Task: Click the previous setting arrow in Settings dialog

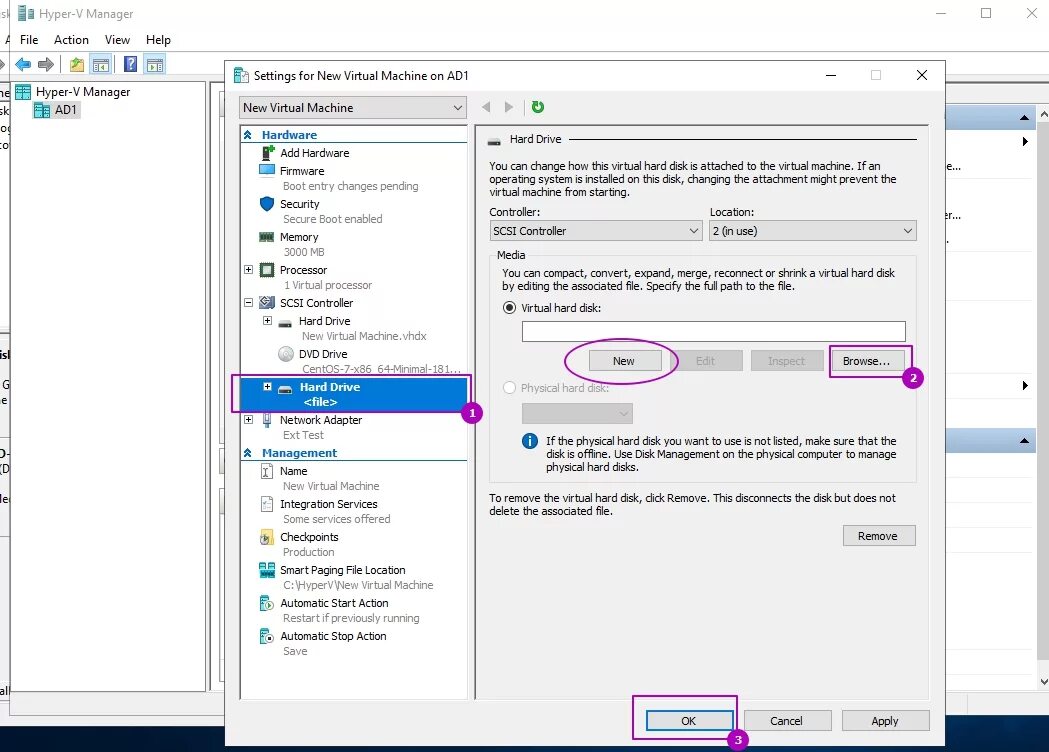Action: 486,107
